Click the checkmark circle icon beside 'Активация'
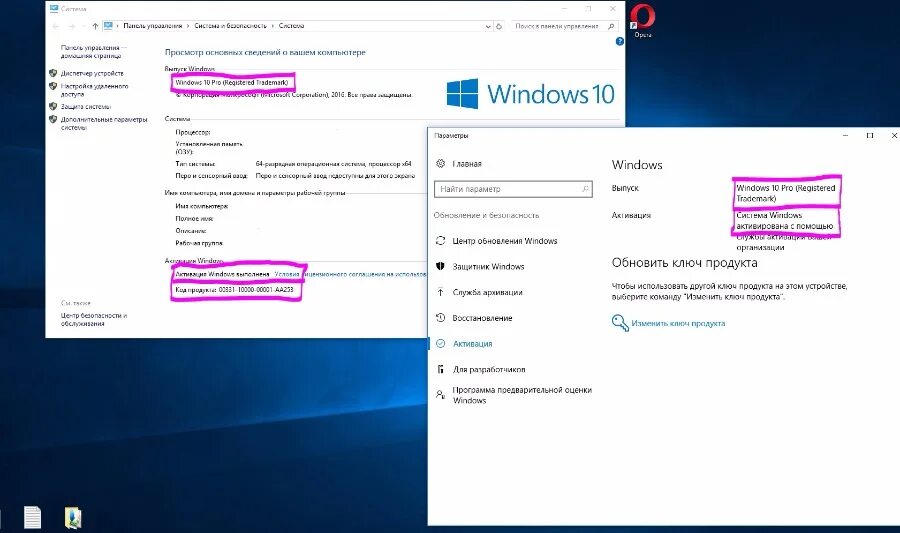Screen dimensions: 900x533 click(x=440, y=344)
